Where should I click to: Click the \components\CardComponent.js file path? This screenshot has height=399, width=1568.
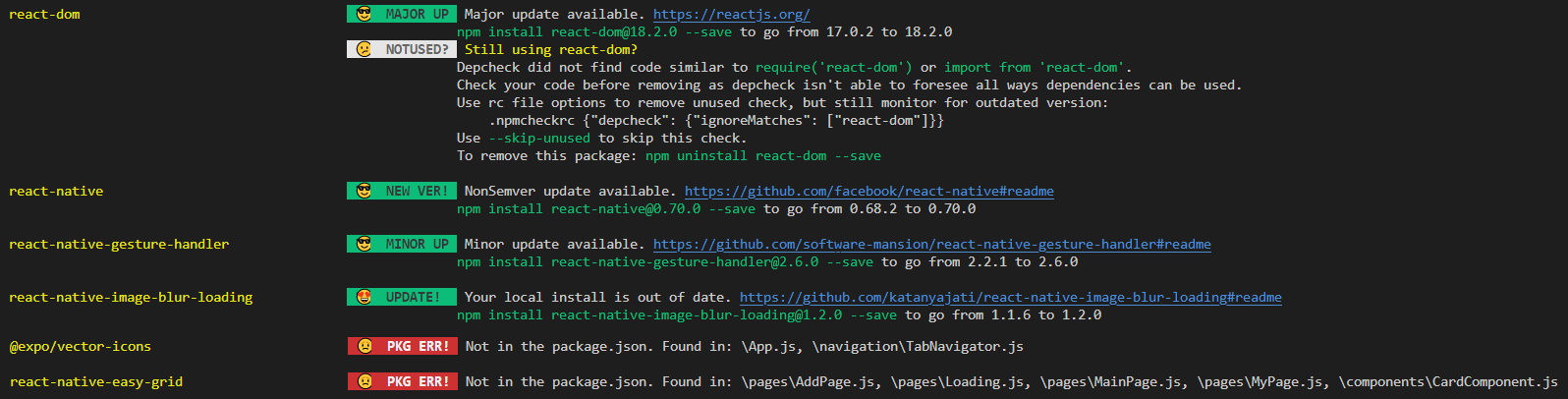(1448, 382)
